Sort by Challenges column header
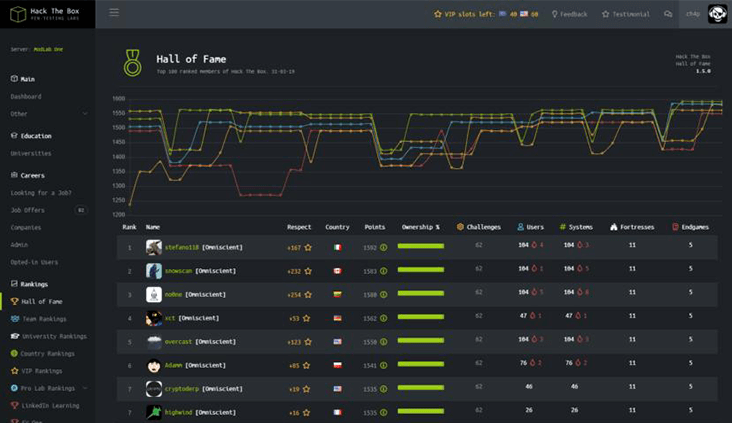732x423 pixels. click(479, 227)
